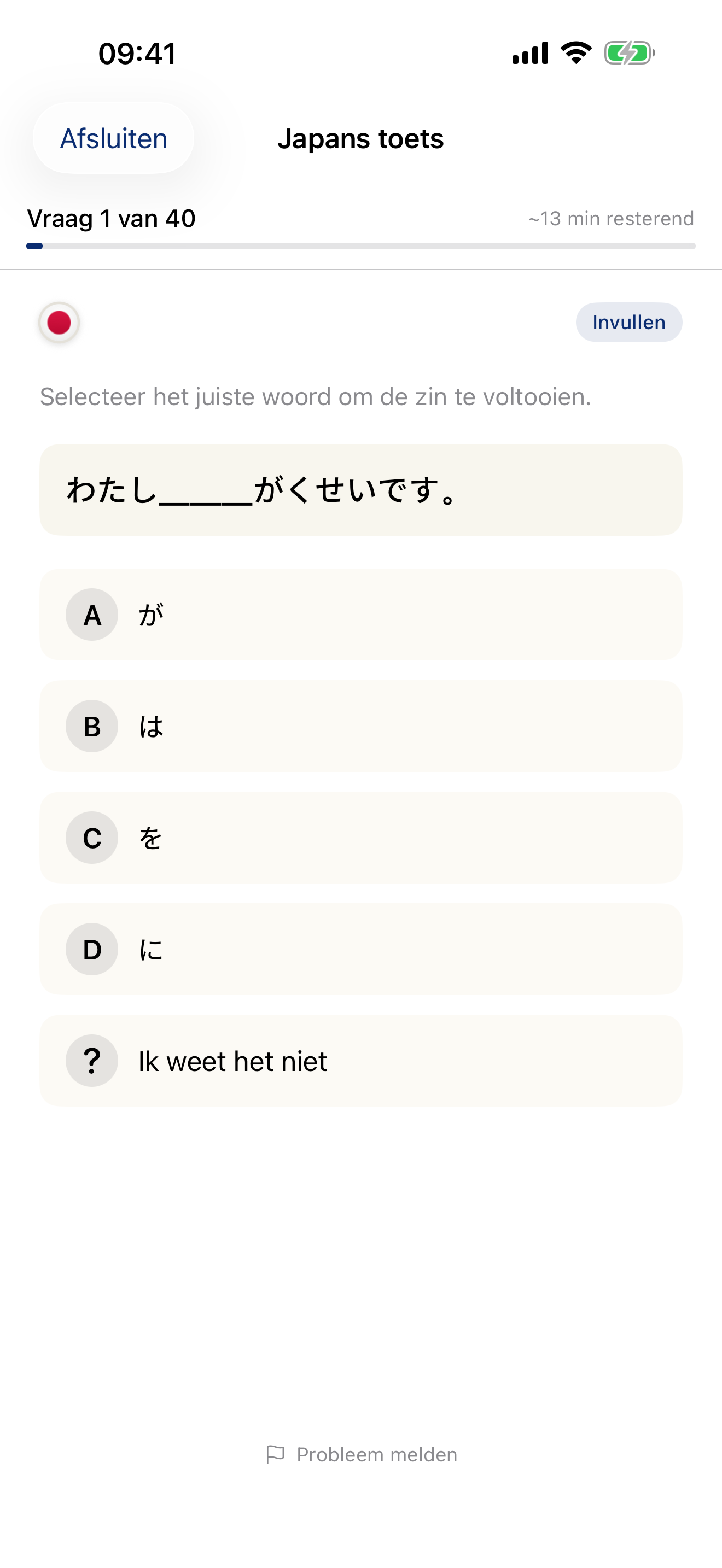
Task: Select the sentence with the blank
Action: click(x=360, y=489)
